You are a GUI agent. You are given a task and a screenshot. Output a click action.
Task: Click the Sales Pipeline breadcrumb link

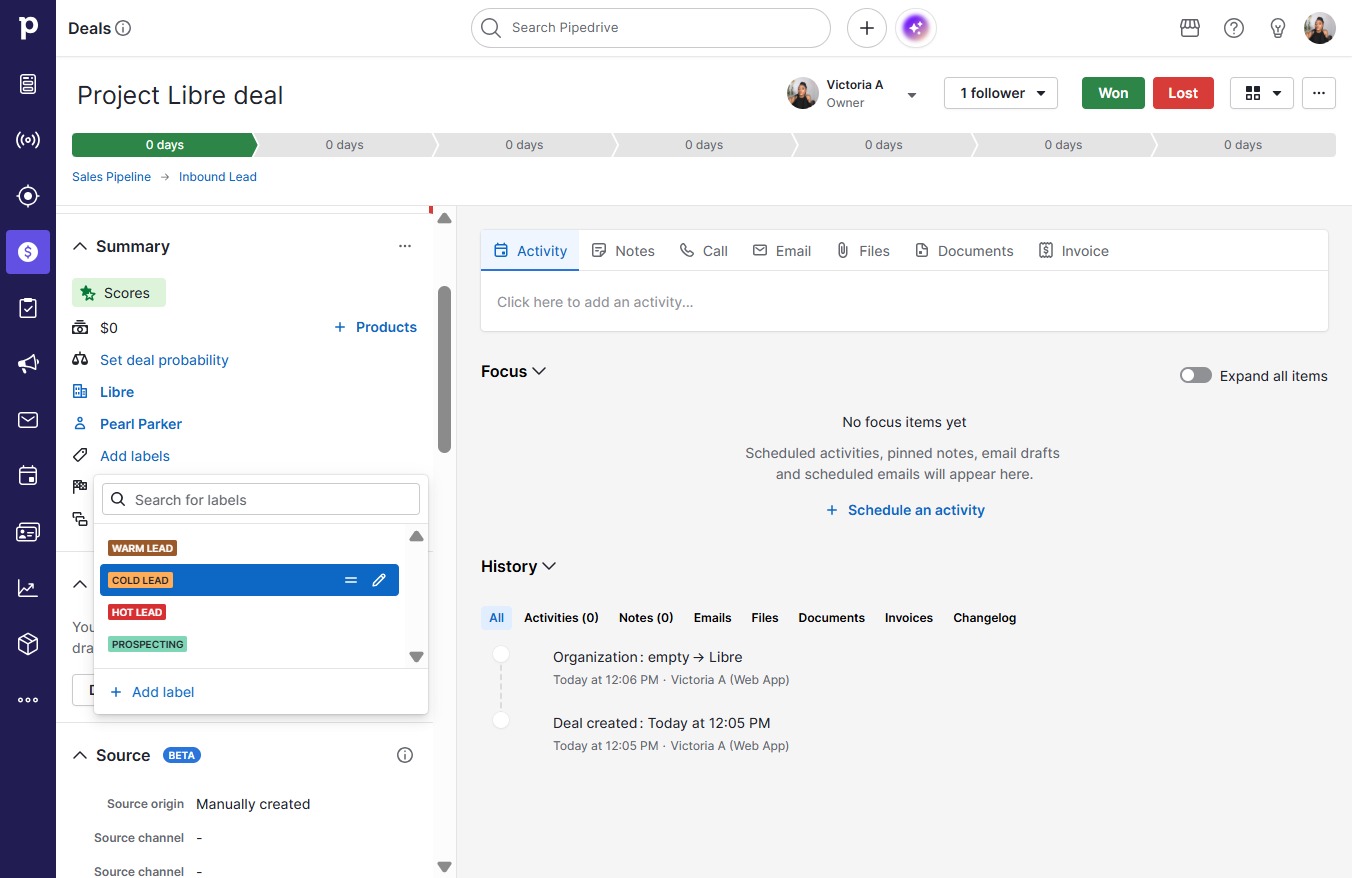111,177
